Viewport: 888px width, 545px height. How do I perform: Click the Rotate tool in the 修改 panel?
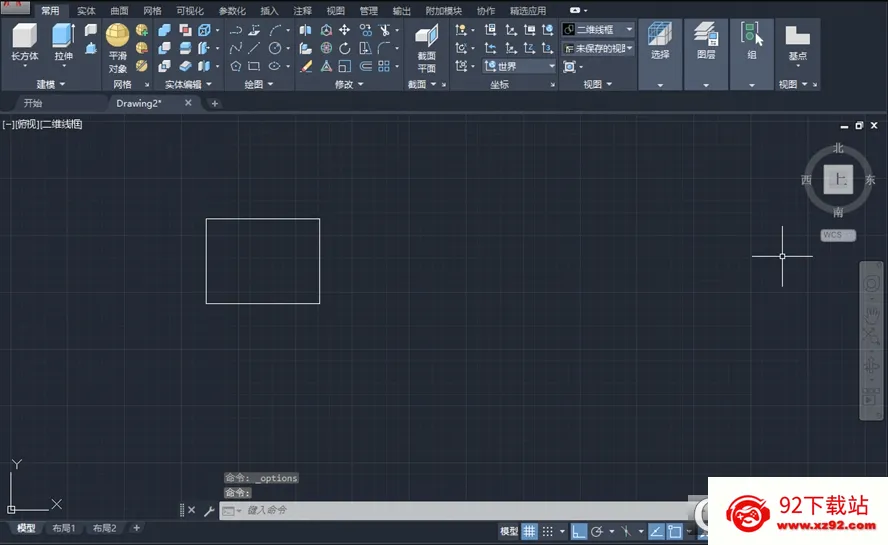pyautogui.click(x=344, y=48)
